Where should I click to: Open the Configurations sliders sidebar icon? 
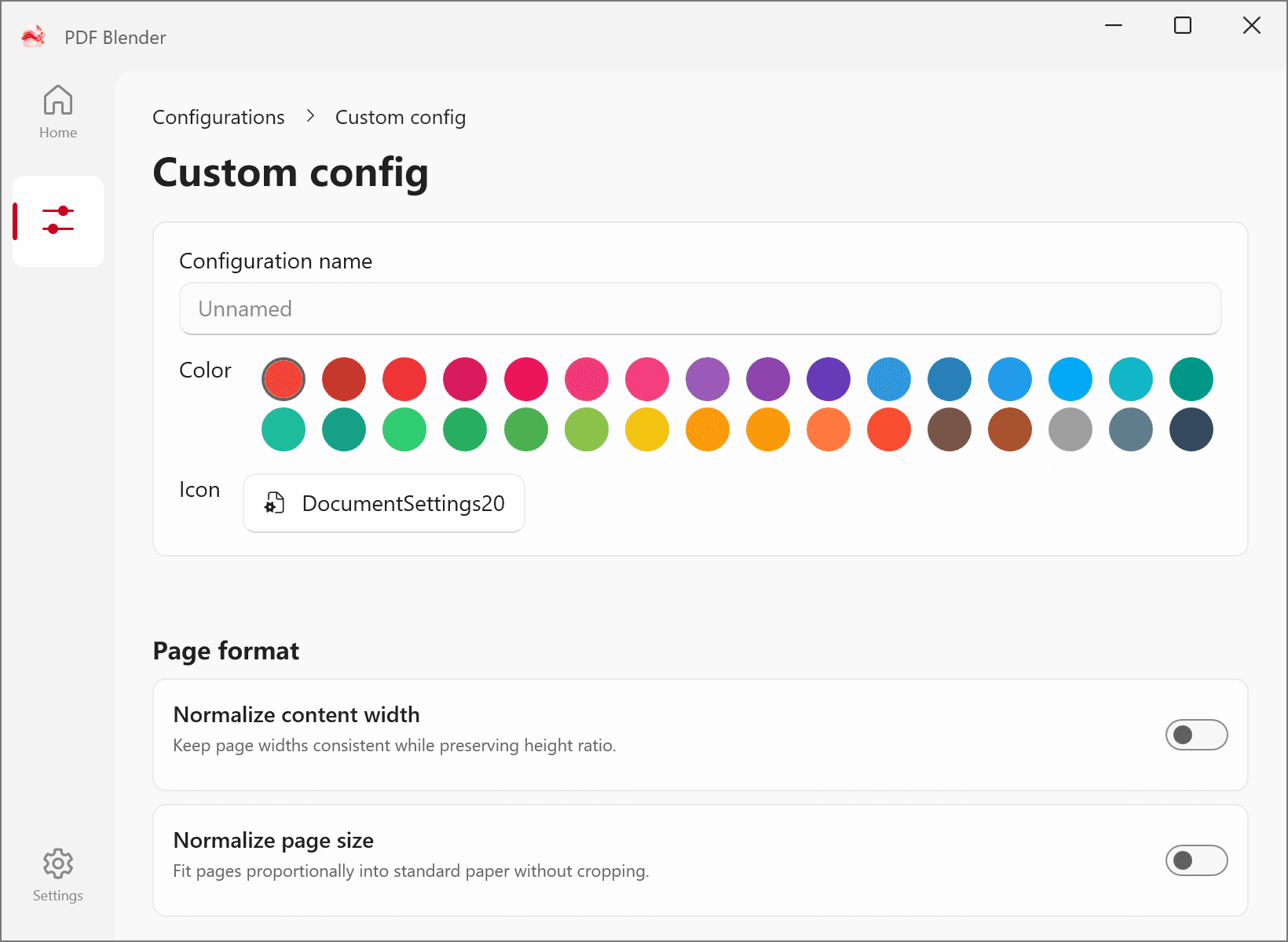point(58,221)
